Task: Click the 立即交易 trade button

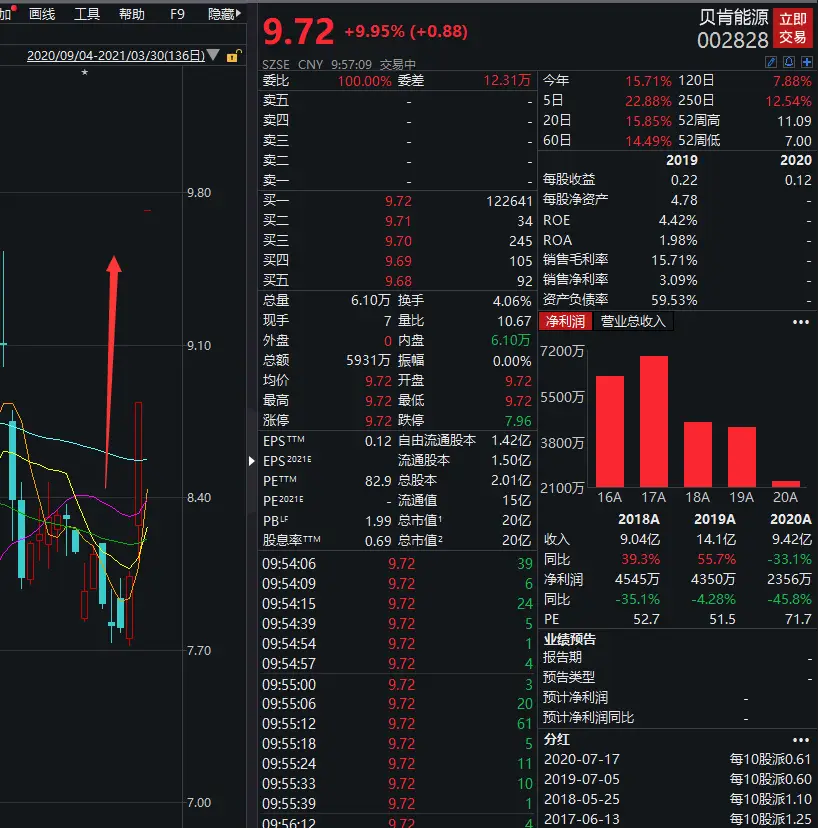Action: [794, 26]
